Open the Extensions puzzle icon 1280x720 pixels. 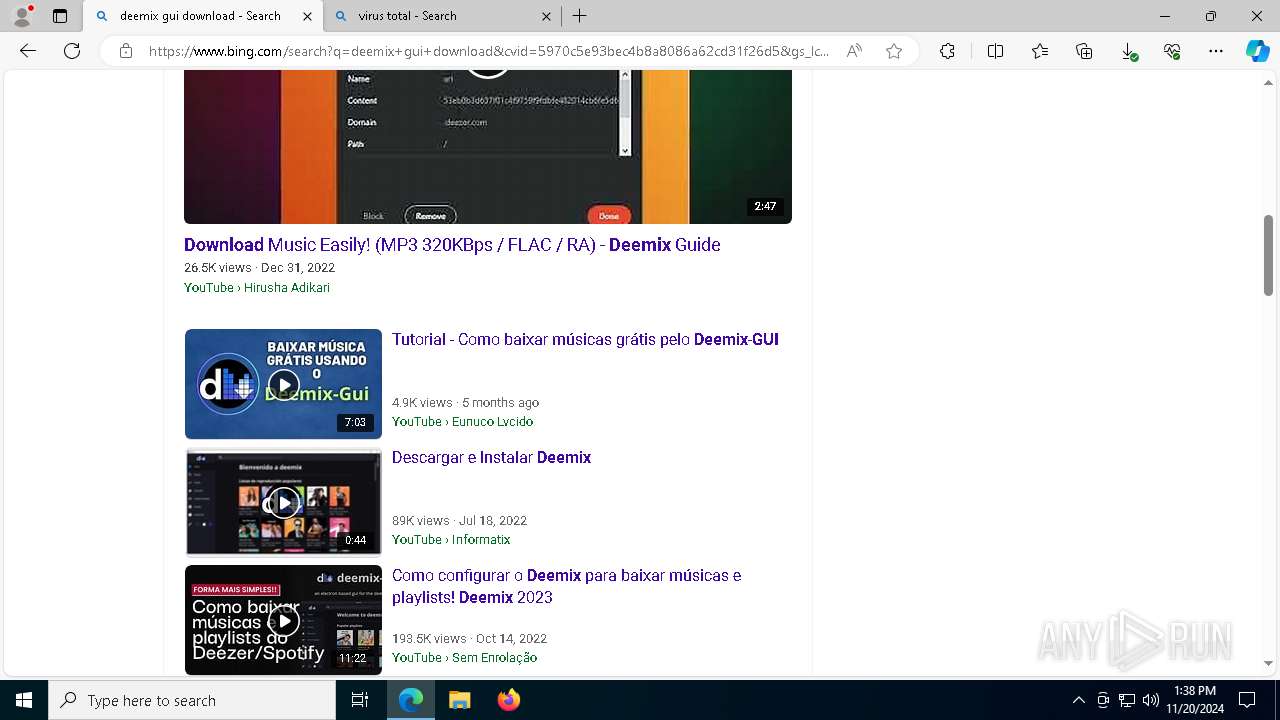[947, 51]
